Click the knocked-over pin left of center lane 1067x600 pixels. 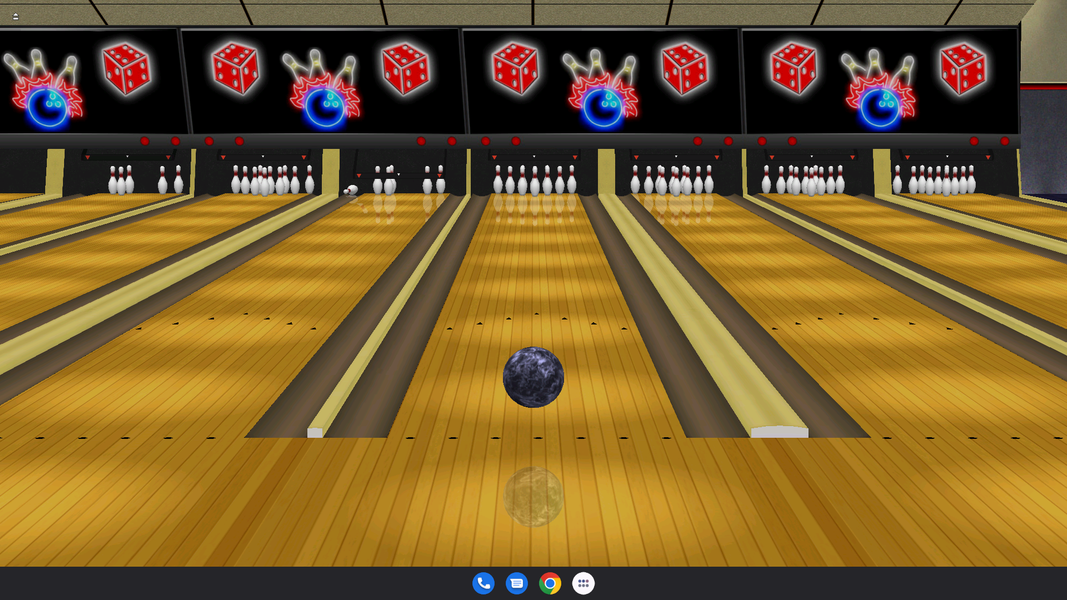pyautogui.click(x=351, y=190)
